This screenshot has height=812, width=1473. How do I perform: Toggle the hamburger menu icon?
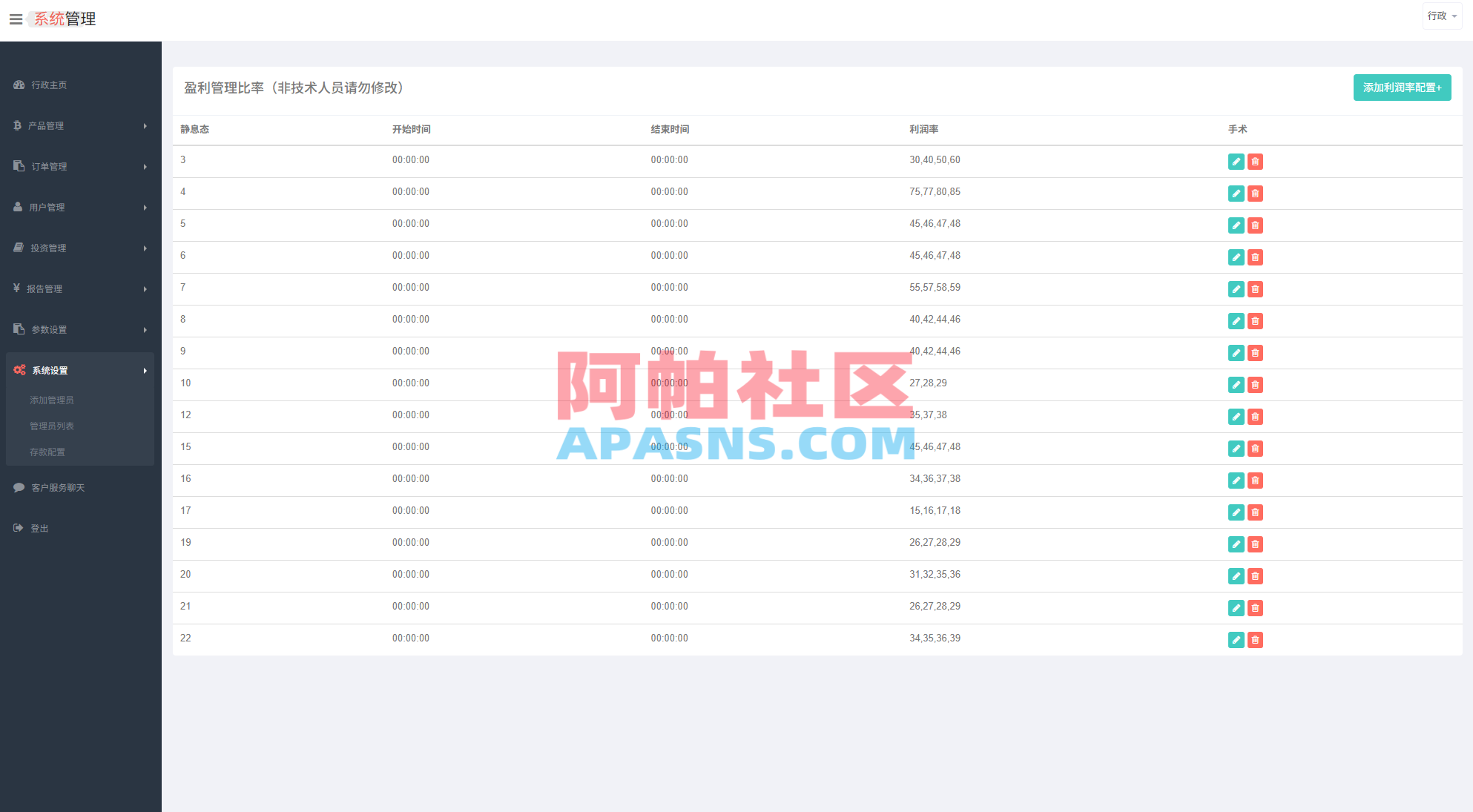(16, 19)
